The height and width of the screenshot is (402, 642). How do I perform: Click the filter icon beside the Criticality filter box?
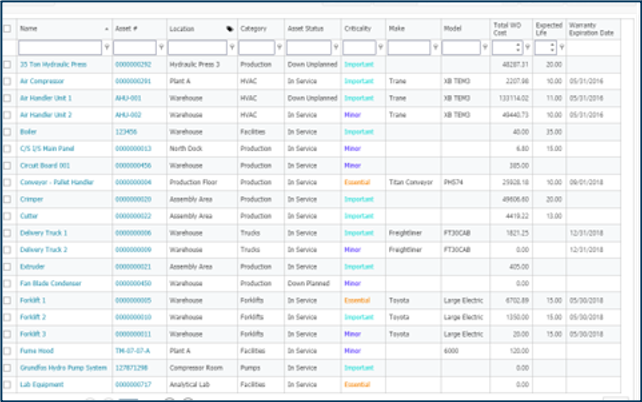(x=380, y=47)
